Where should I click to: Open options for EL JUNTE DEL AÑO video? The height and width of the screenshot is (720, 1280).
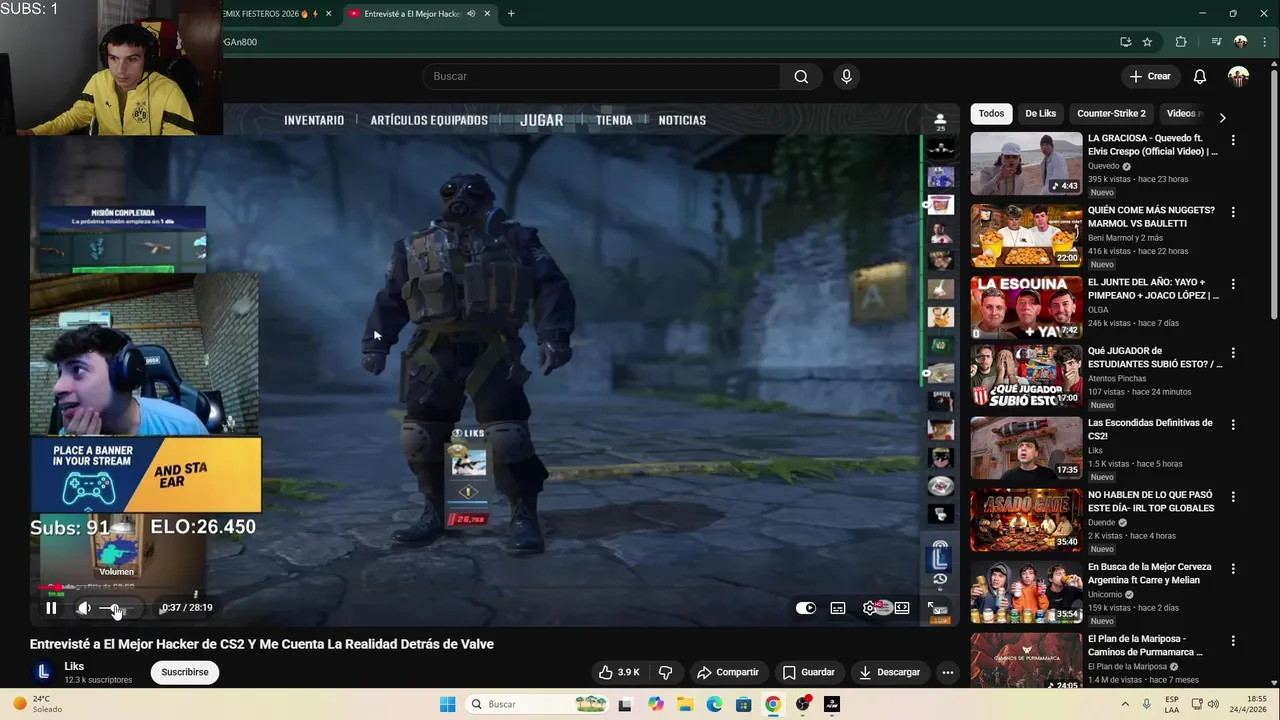1233,285
